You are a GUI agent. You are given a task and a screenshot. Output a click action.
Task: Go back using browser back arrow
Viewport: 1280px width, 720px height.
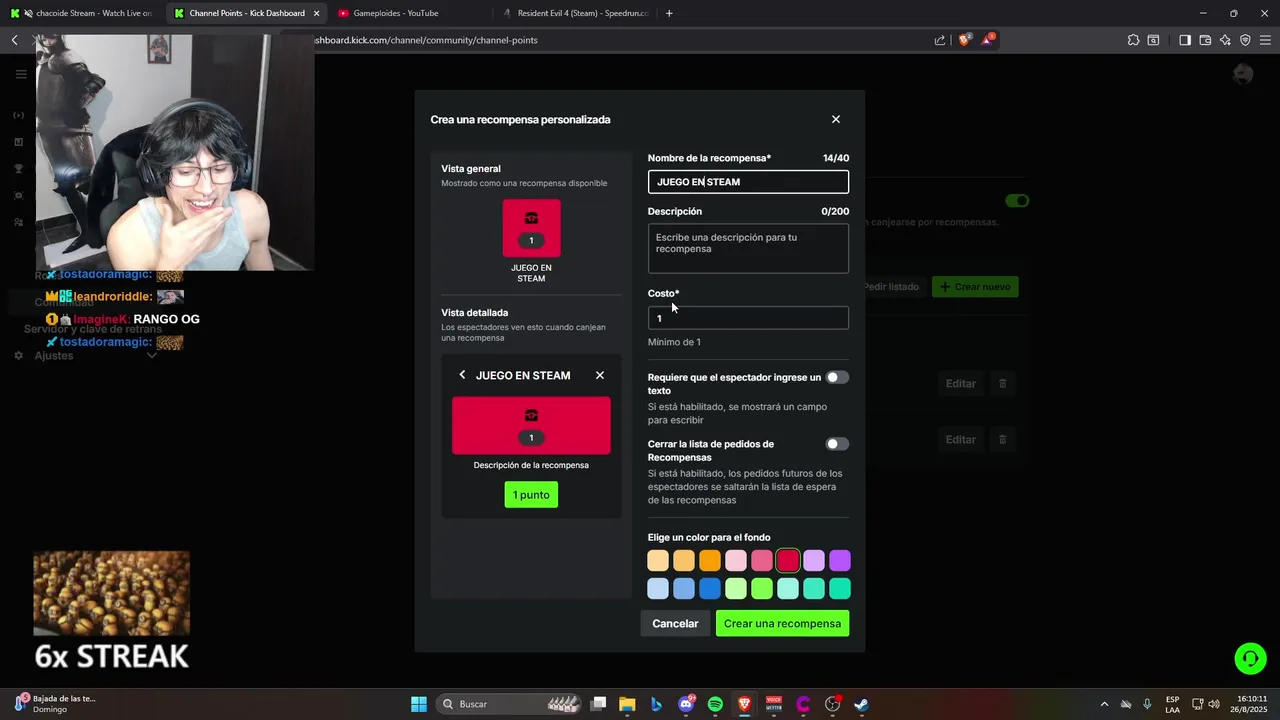[x=15, y=40]
